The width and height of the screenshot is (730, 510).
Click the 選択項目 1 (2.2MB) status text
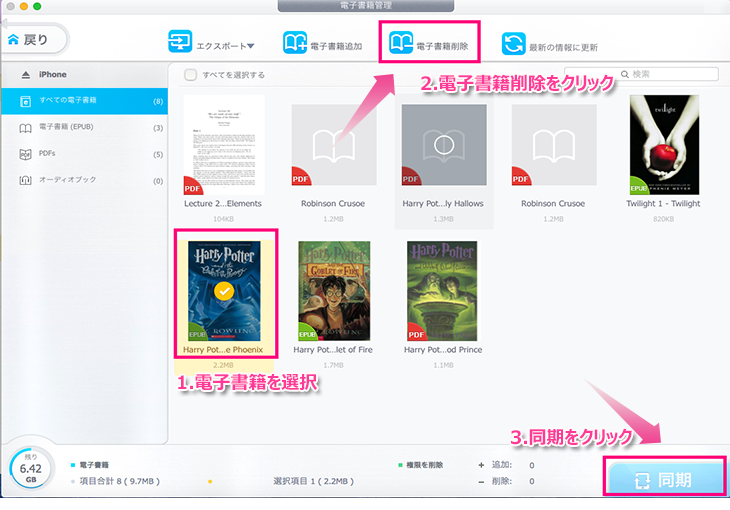click(313, 481)
